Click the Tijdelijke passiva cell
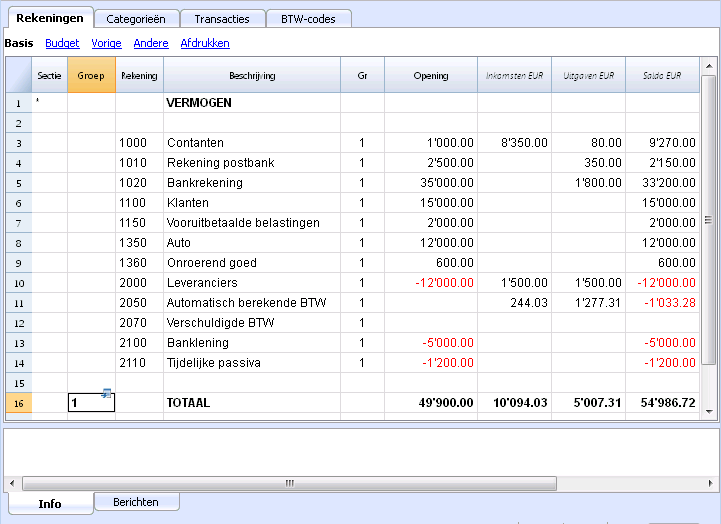Viewport: 721px width, 524px height. [252, 363]
